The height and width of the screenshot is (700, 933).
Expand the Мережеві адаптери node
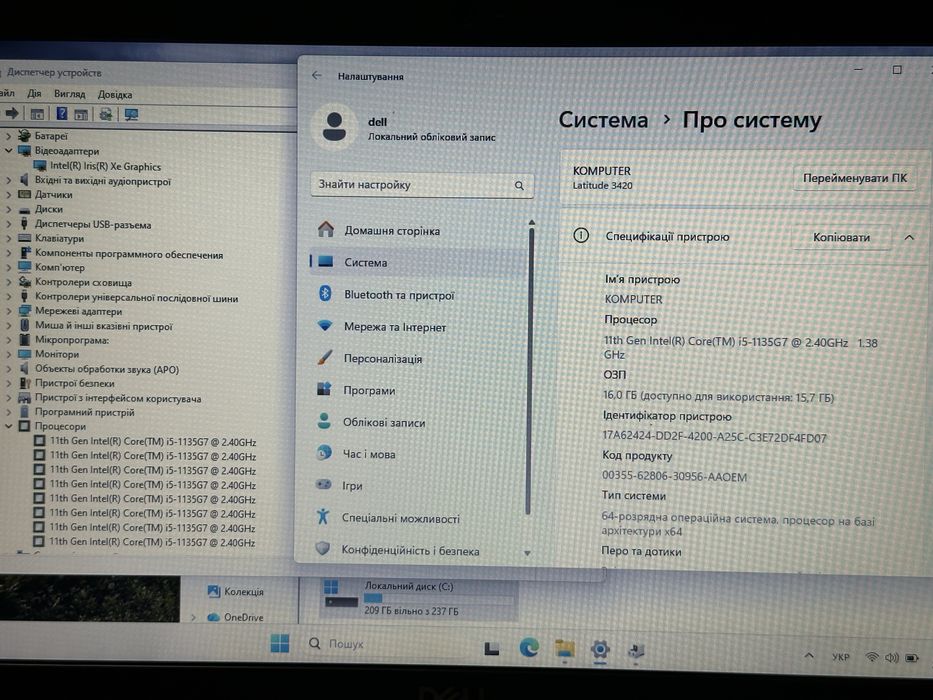tap(8, 311)
